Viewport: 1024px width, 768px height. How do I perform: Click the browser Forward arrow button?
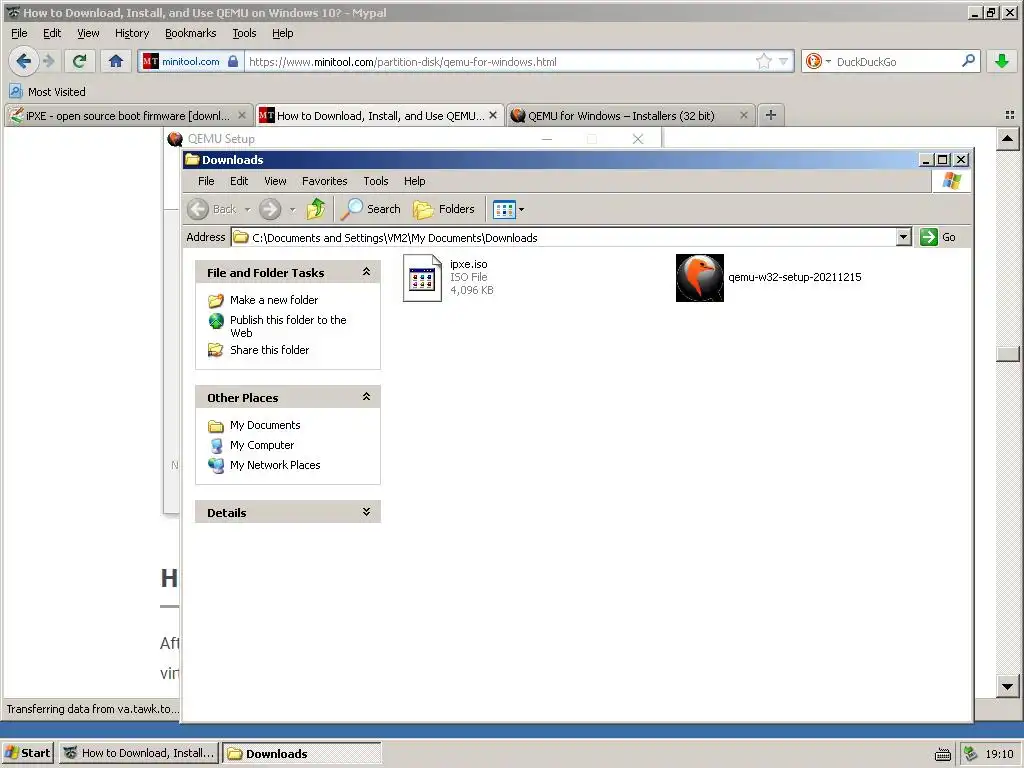[49, 61]
